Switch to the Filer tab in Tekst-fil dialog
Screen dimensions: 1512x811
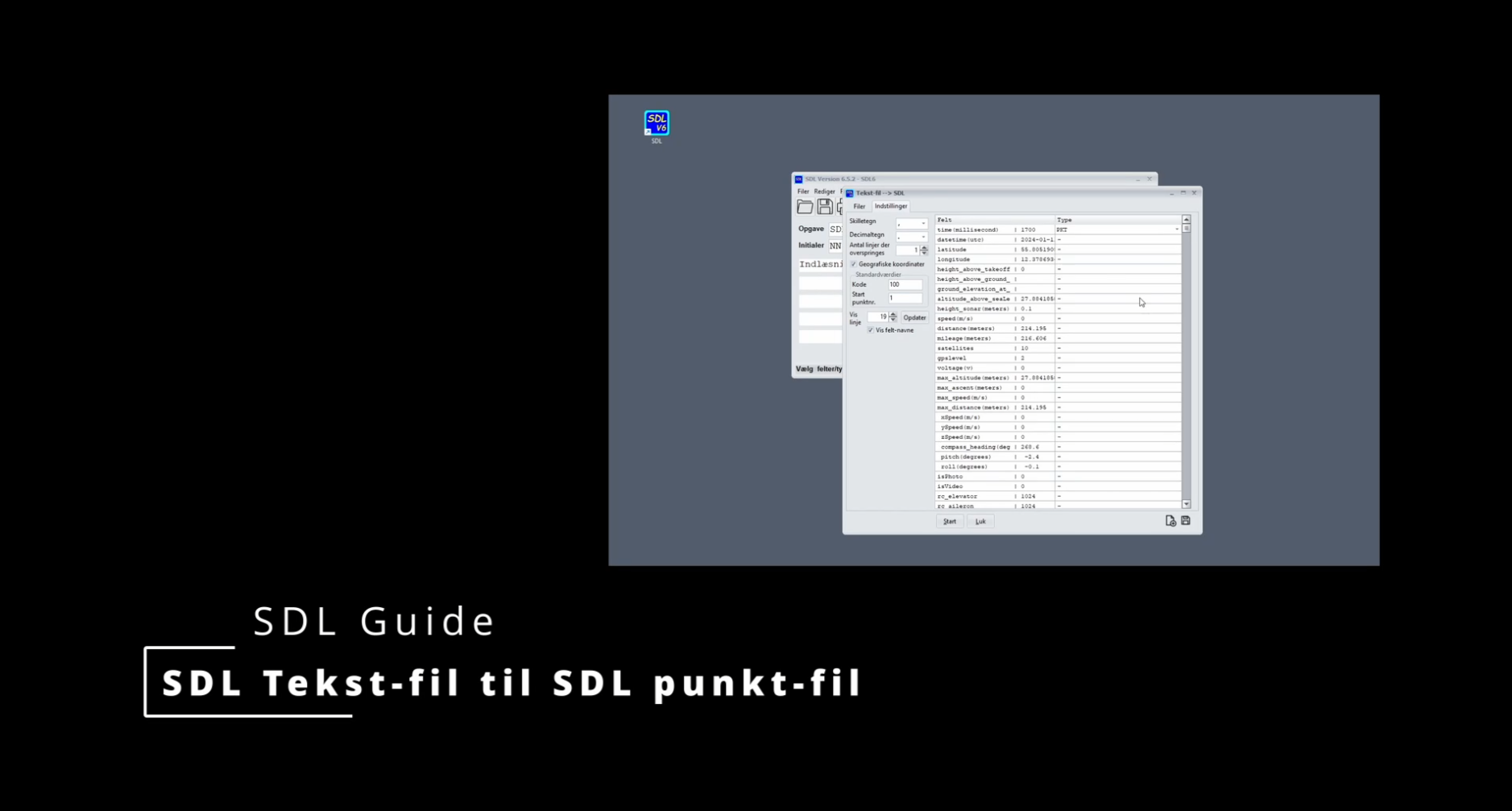pyautogui.click(x=860, y=206)
